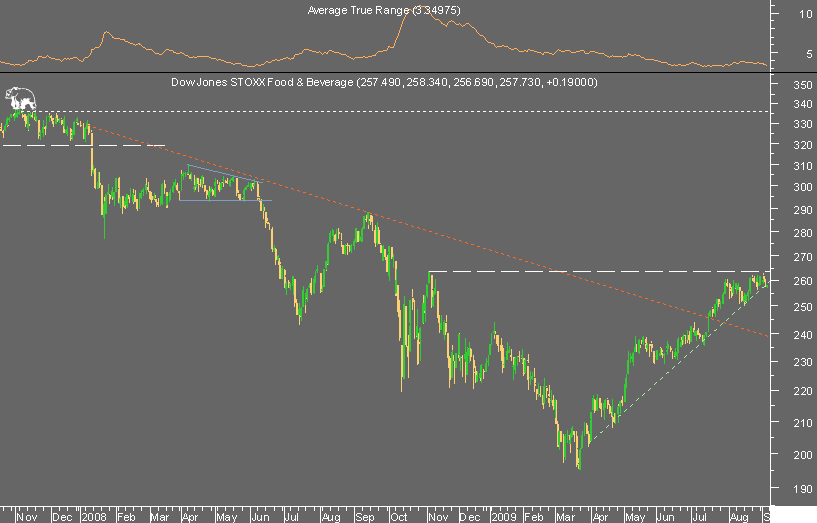This screenshot has height=523, width=817.
Task: Click the ATR axis value 10
Action: pos(806,14)
